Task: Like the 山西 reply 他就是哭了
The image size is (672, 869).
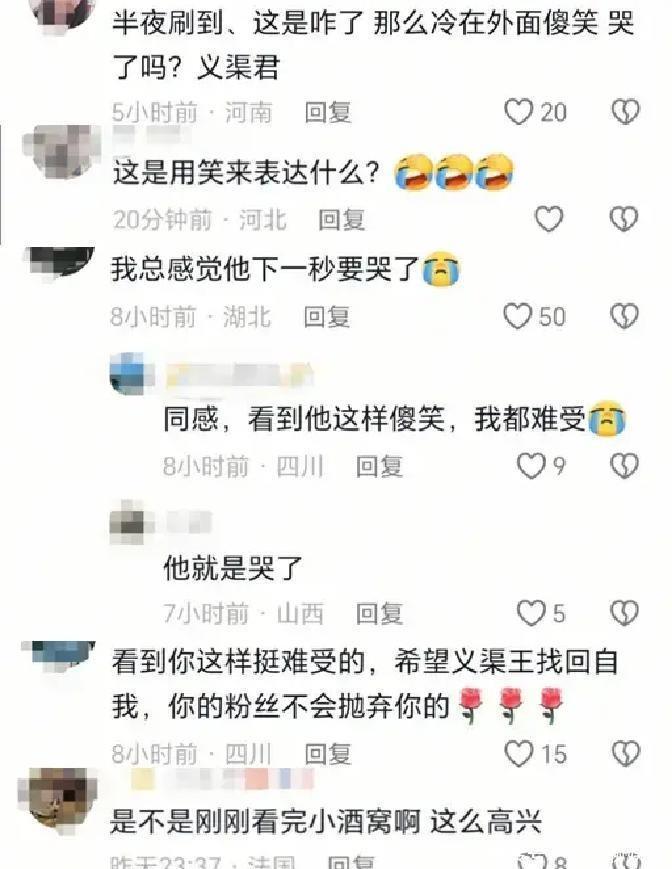Action: coord(531,613)
